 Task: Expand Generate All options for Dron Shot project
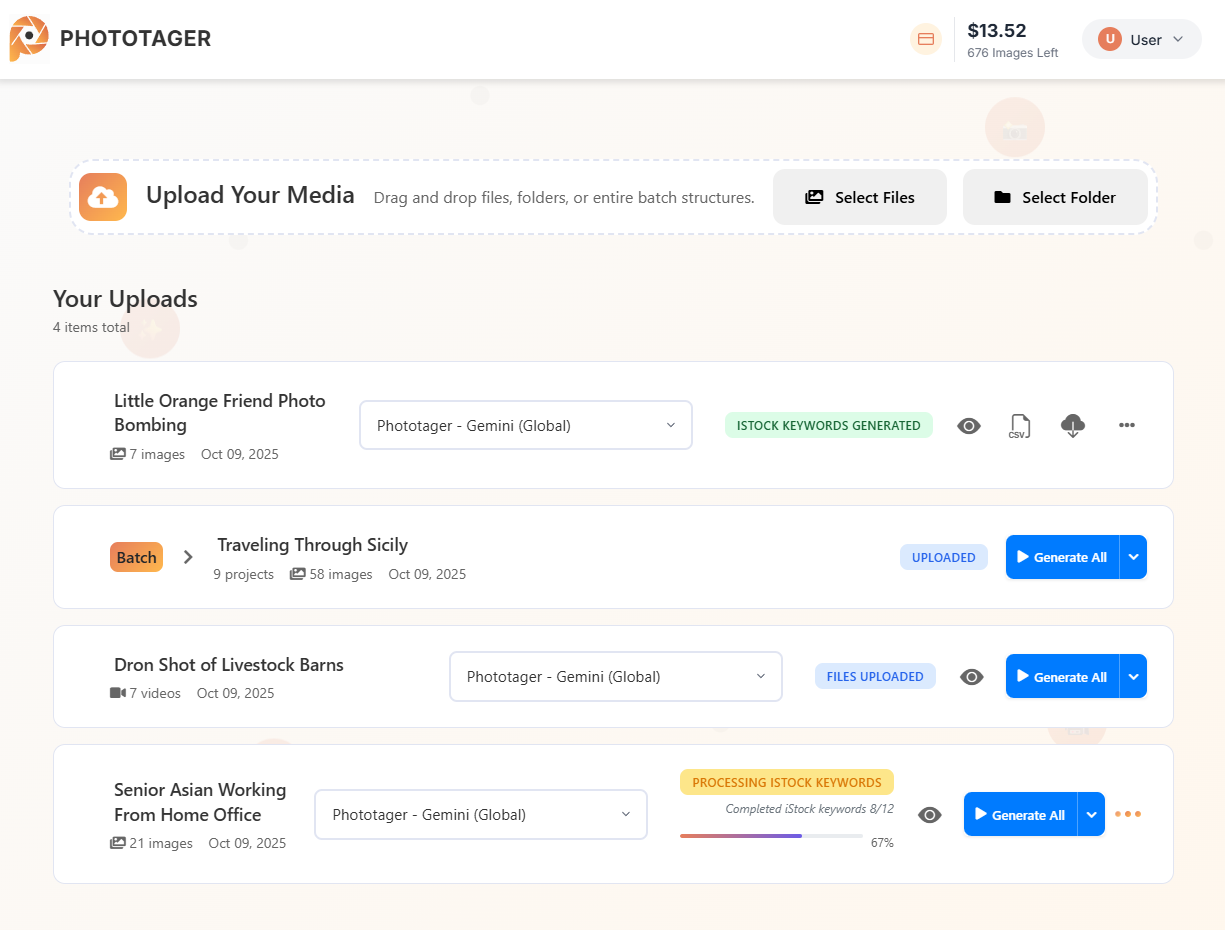[x=1134, y=676]
